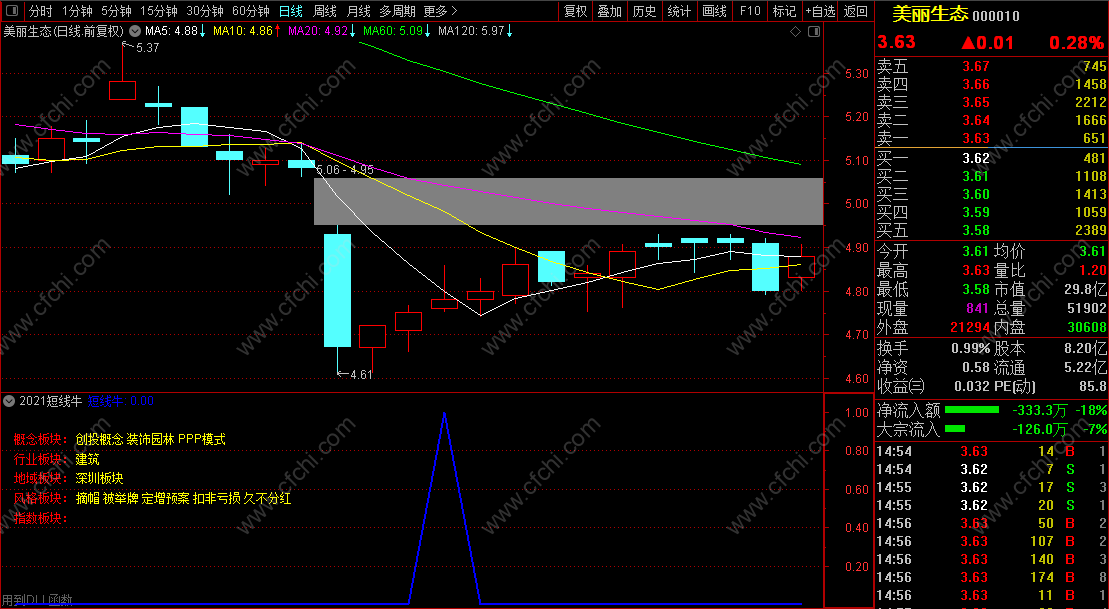Open the indicator settings arrow next to 美丽生态(日线.前复权)
Viewport: 1109px width, 609px height.
click(134, 31)
